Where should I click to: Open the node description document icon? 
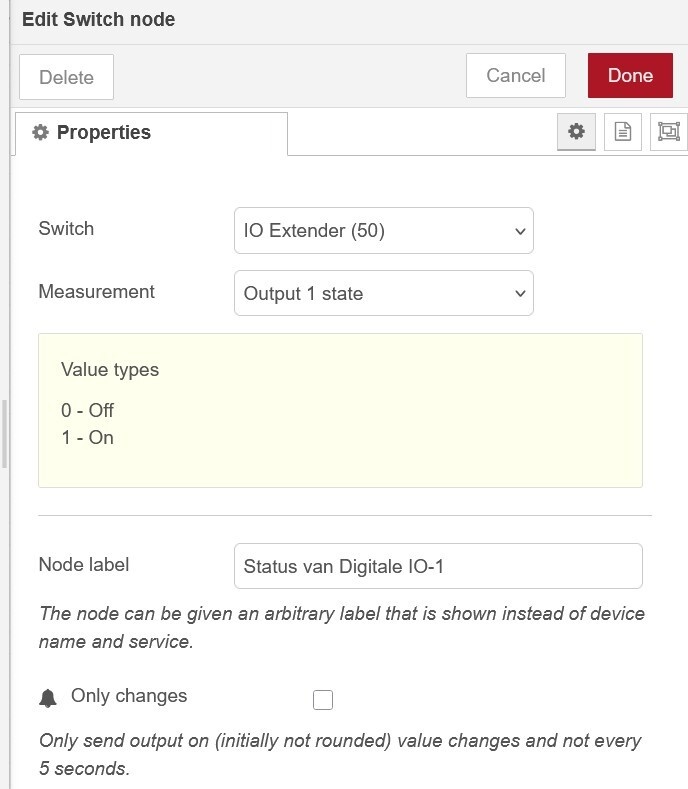click(623, 132)
